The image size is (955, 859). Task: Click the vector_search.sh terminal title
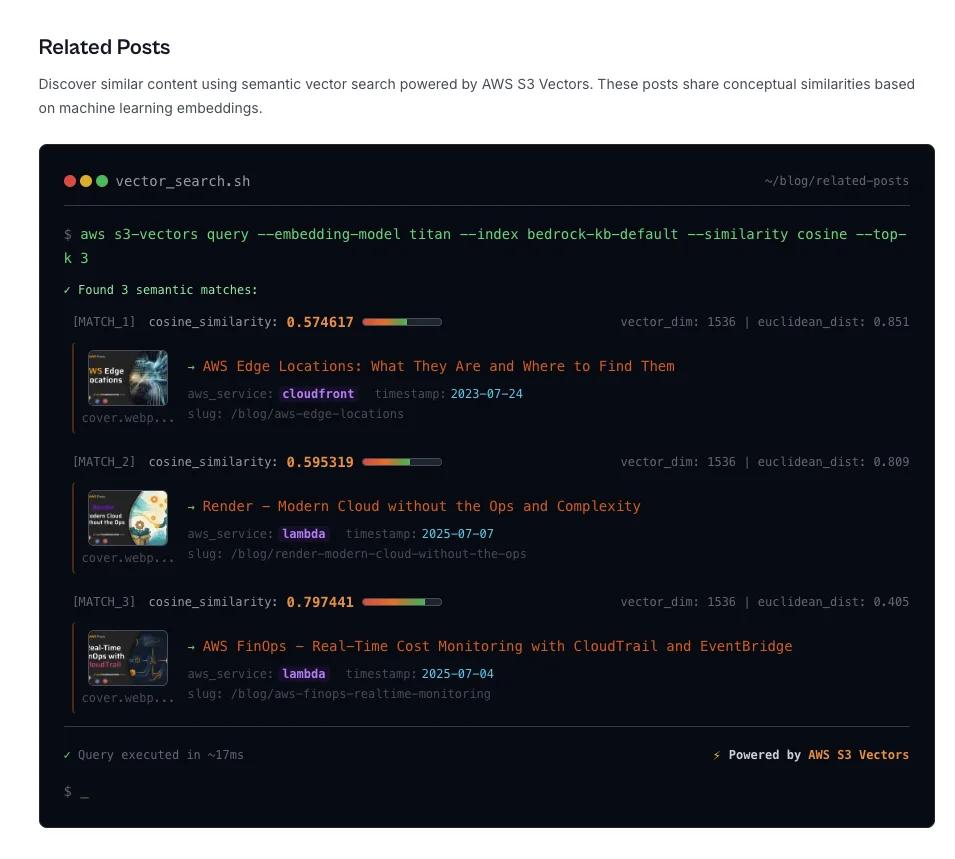[x=183, y=181]
